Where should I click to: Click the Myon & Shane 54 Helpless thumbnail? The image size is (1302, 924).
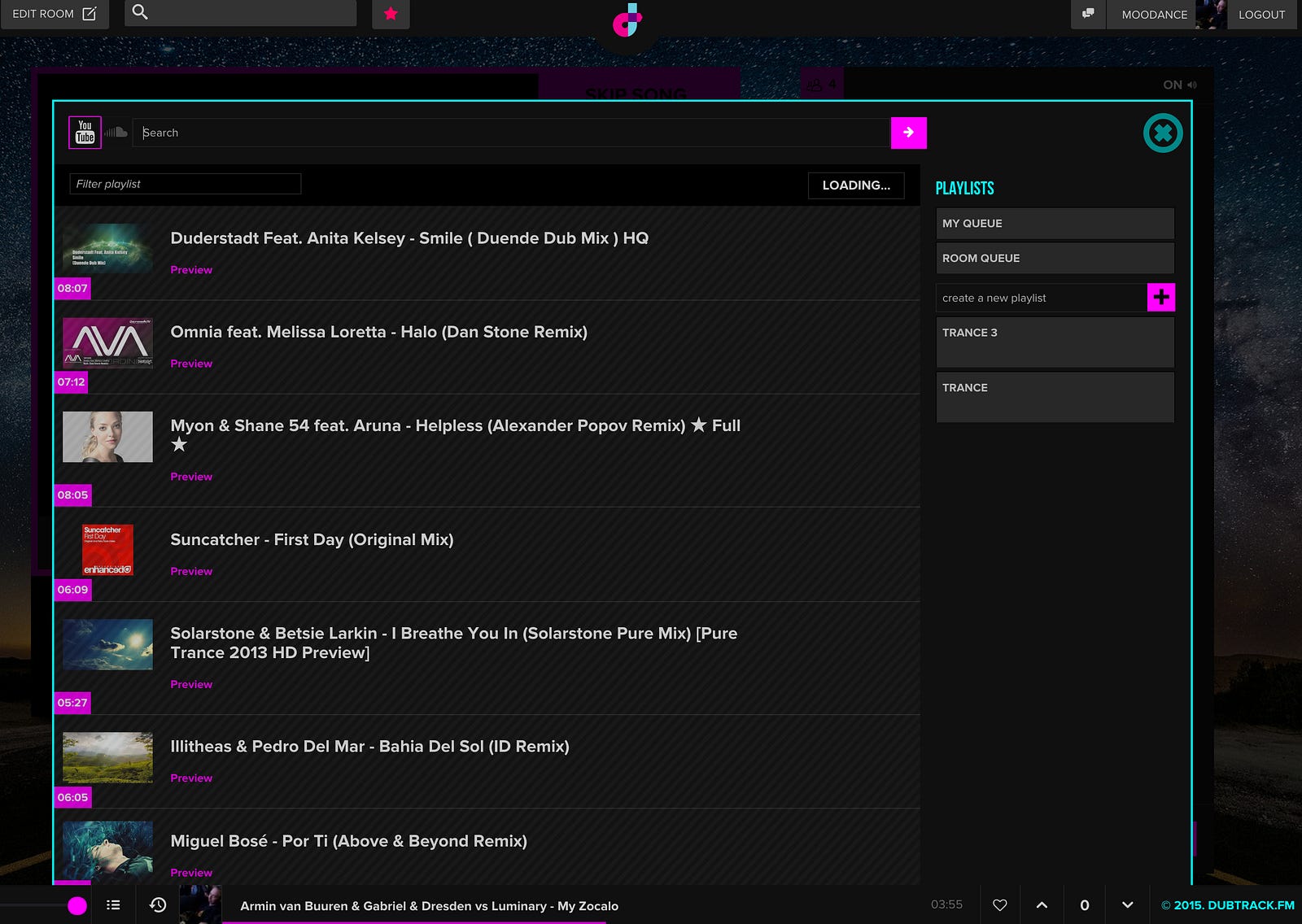[107, 437]
